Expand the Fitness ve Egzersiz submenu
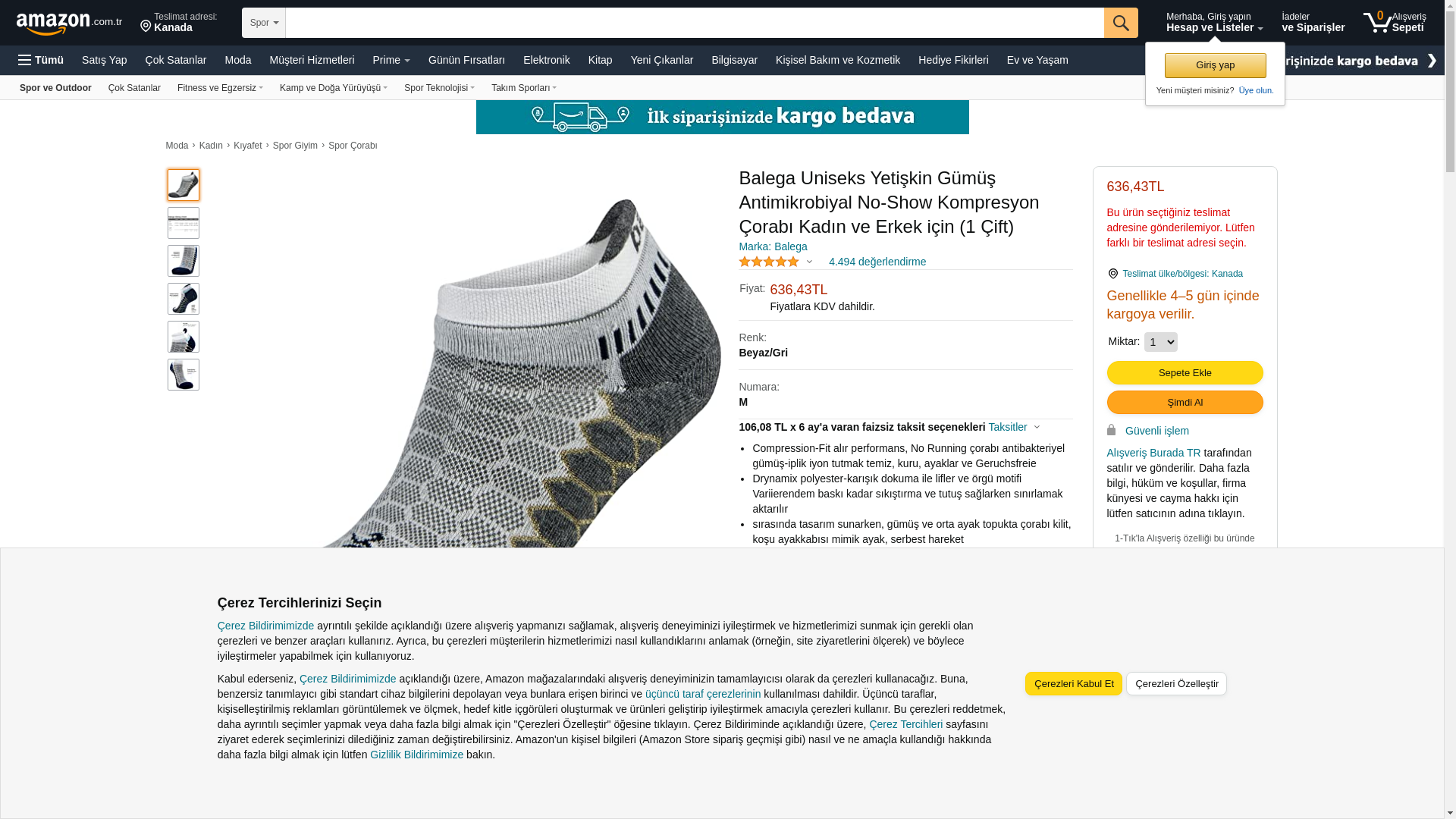Viewport: 1456px width, 819px height. click(x=221, y=88)
